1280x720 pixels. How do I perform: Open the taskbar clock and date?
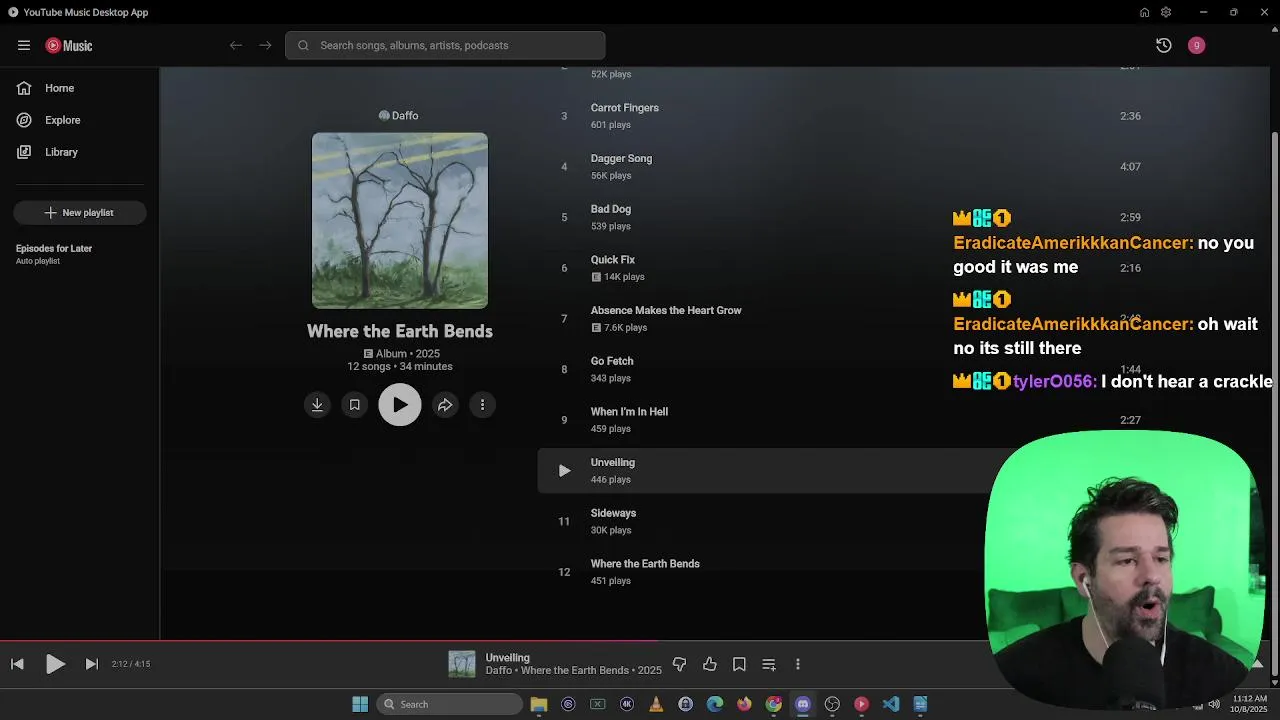[x=1249, y=704]
